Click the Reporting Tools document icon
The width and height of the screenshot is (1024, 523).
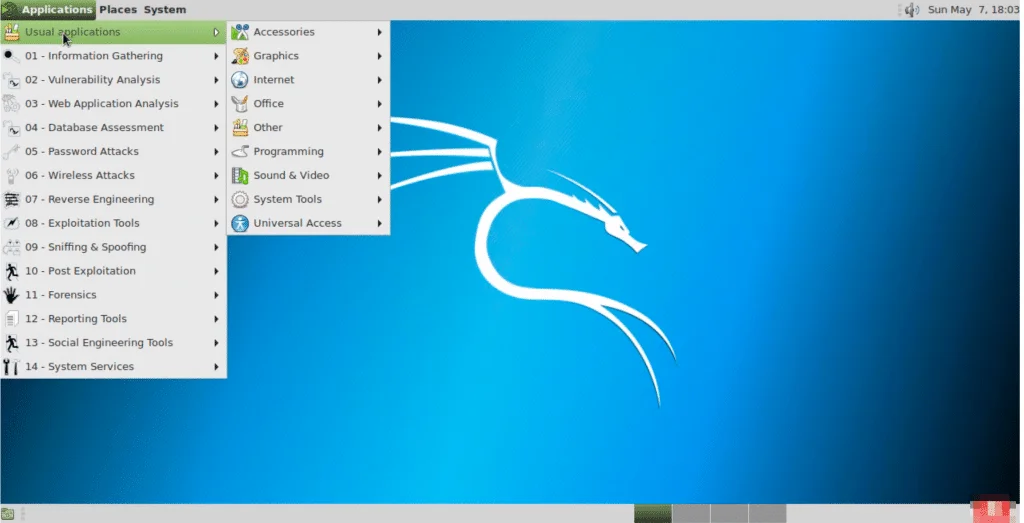pyautogui.click(x=11, y=319)
